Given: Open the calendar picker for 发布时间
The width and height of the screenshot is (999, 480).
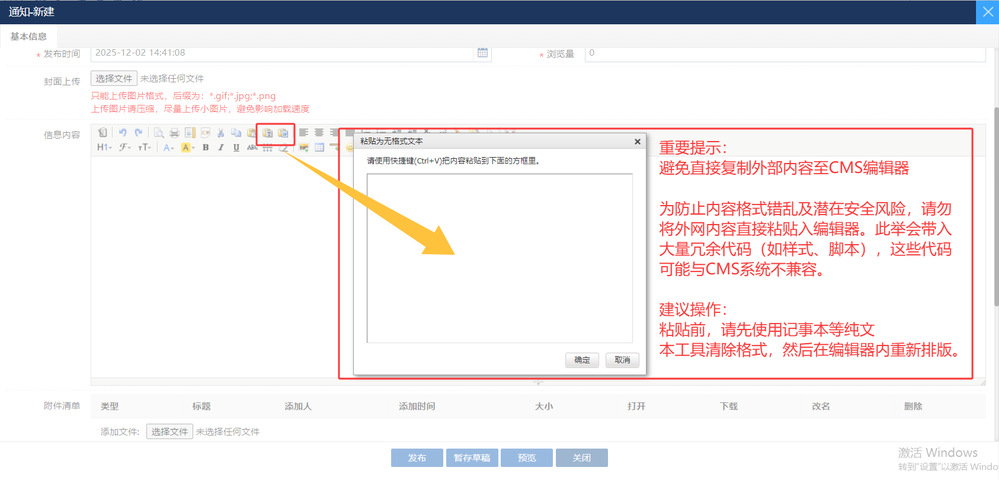Looking at the screenshot, I should [x=482, y=53].
